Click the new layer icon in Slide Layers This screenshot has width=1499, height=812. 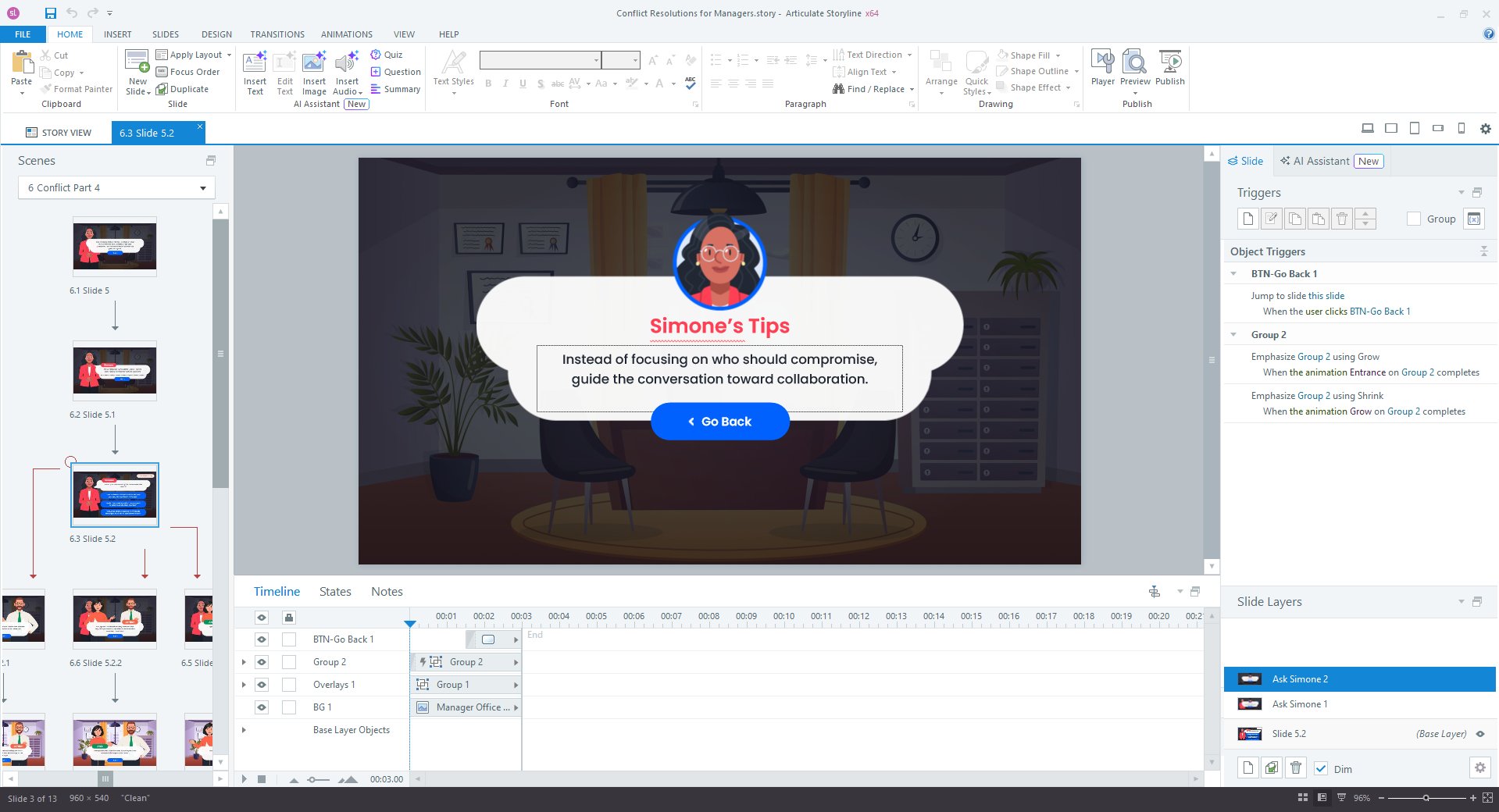1247,767
